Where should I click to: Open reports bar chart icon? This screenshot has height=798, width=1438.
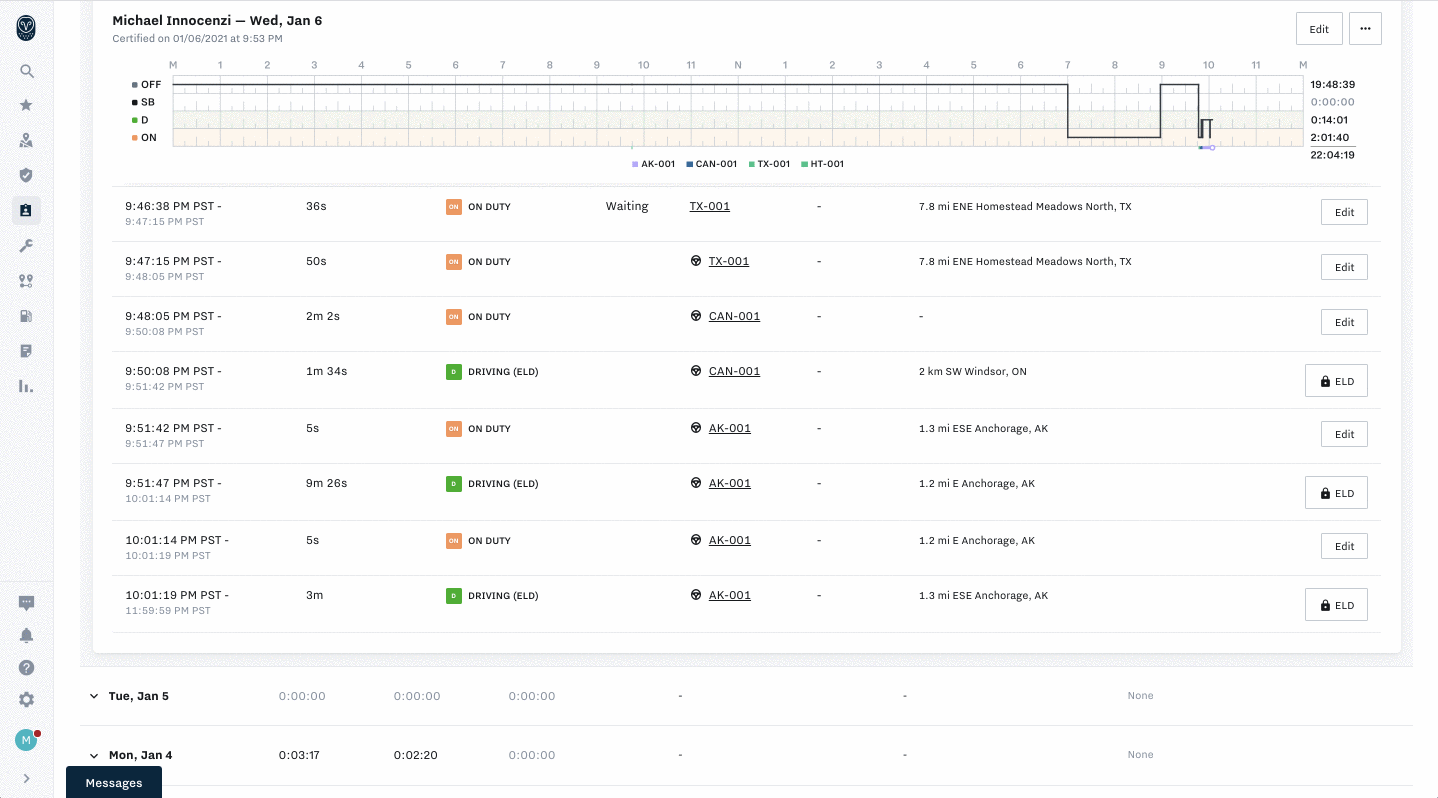point(27,386)
